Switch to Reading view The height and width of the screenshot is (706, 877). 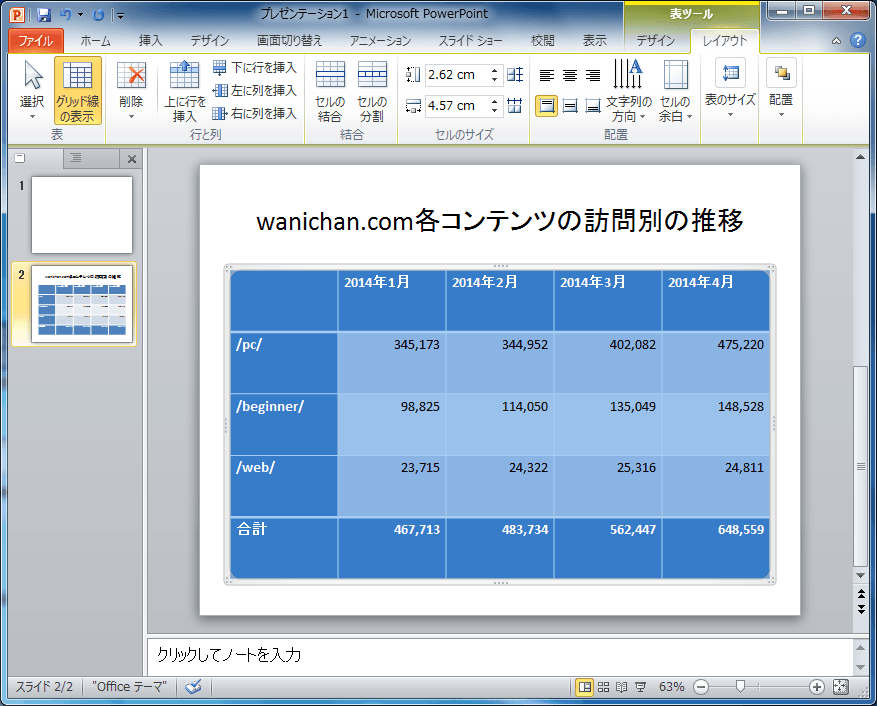pyautogui.click(x=621, y=687)
